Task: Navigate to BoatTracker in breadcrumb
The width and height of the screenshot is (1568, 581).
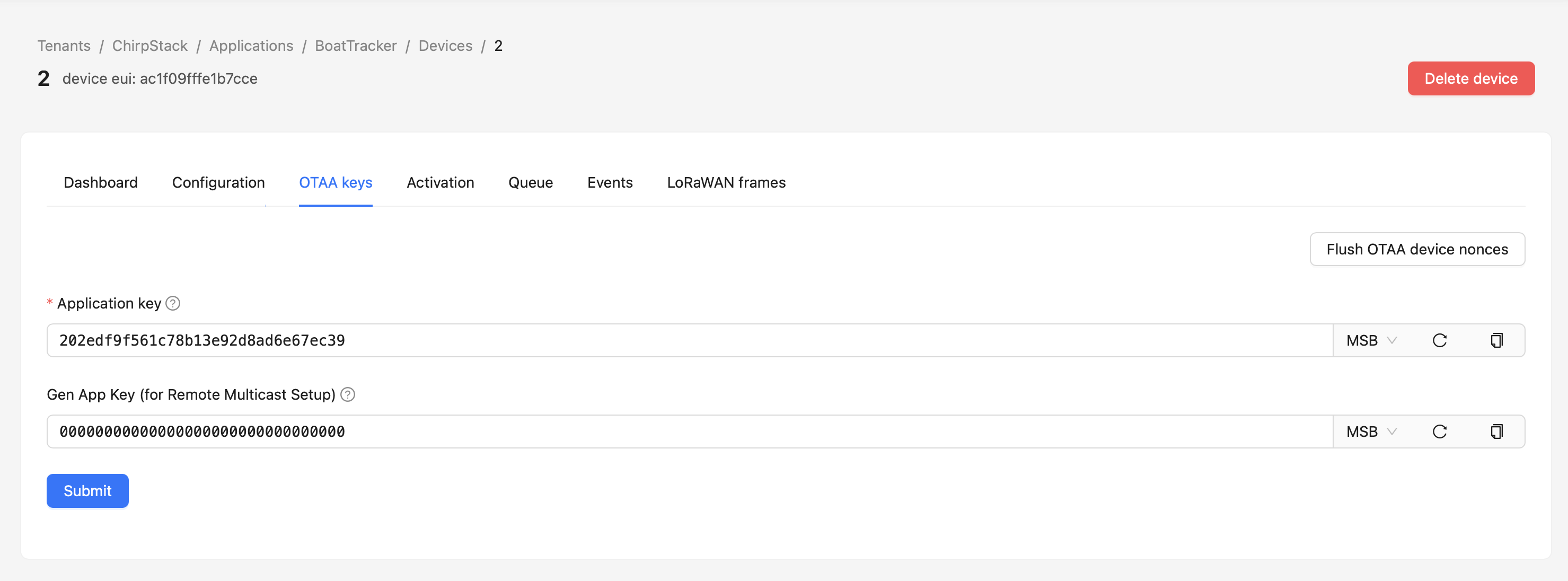Action: 356,46
